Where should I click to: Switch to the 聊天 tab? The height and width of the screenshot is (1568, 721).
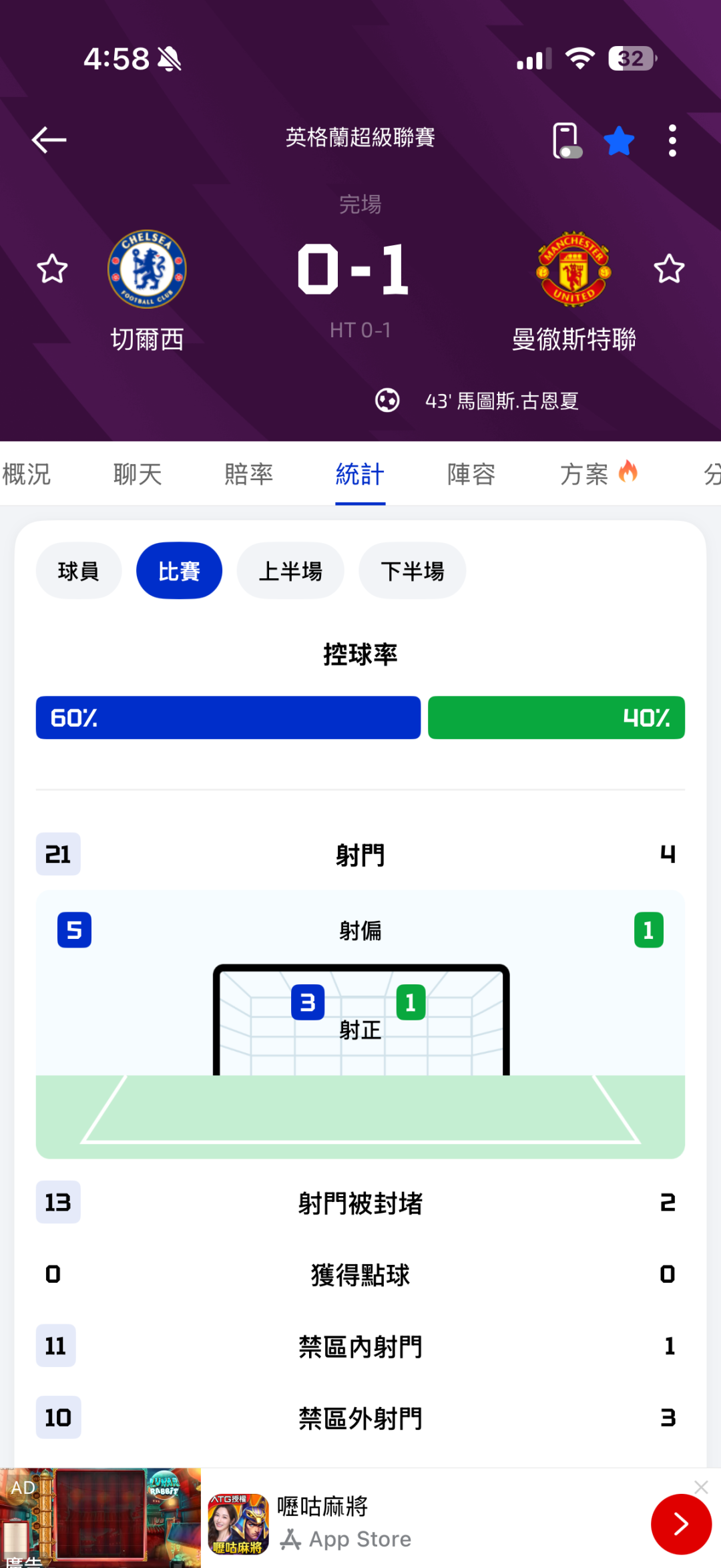point(138,474)
